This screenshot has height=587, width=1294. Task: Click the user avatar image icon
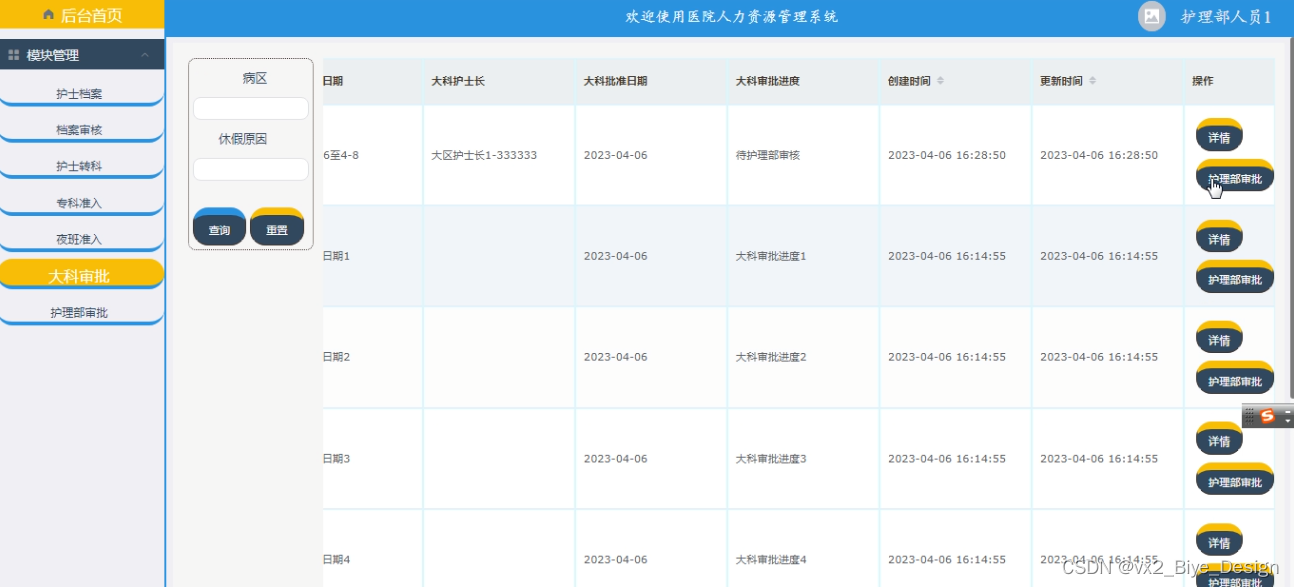(x=1152, y=16)
